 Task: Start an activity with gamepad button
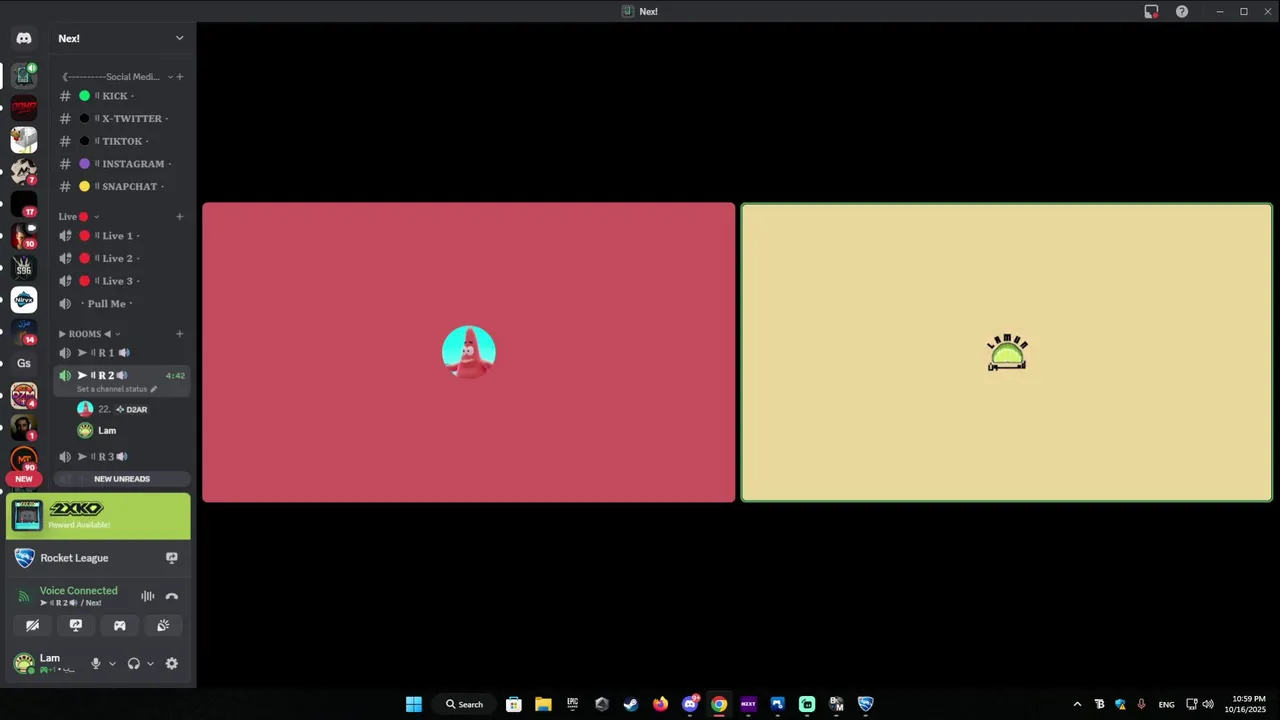point(119,625)
